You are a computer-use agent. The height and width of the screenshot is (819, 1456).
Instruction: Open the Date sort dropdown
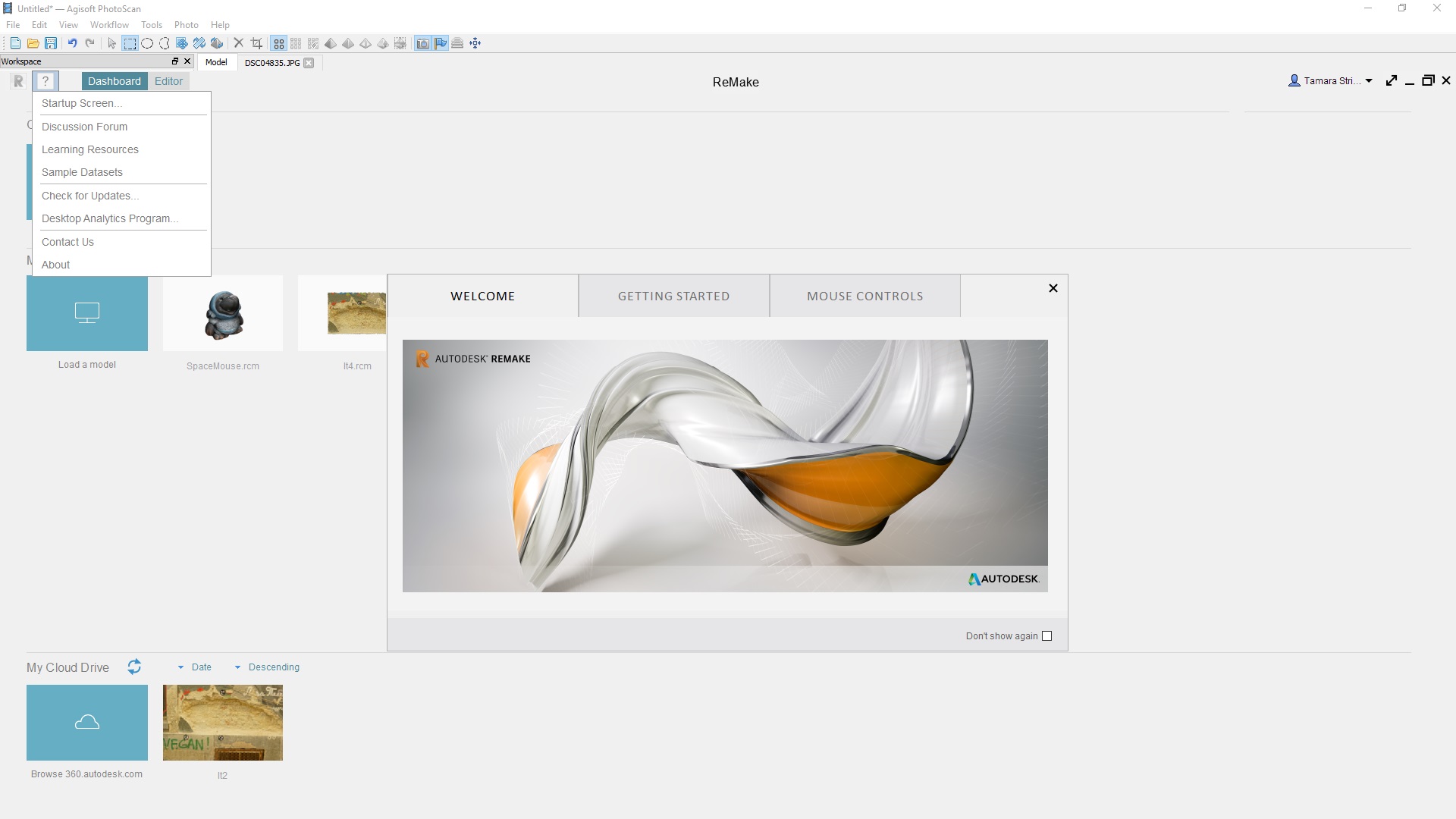[195, 667]
